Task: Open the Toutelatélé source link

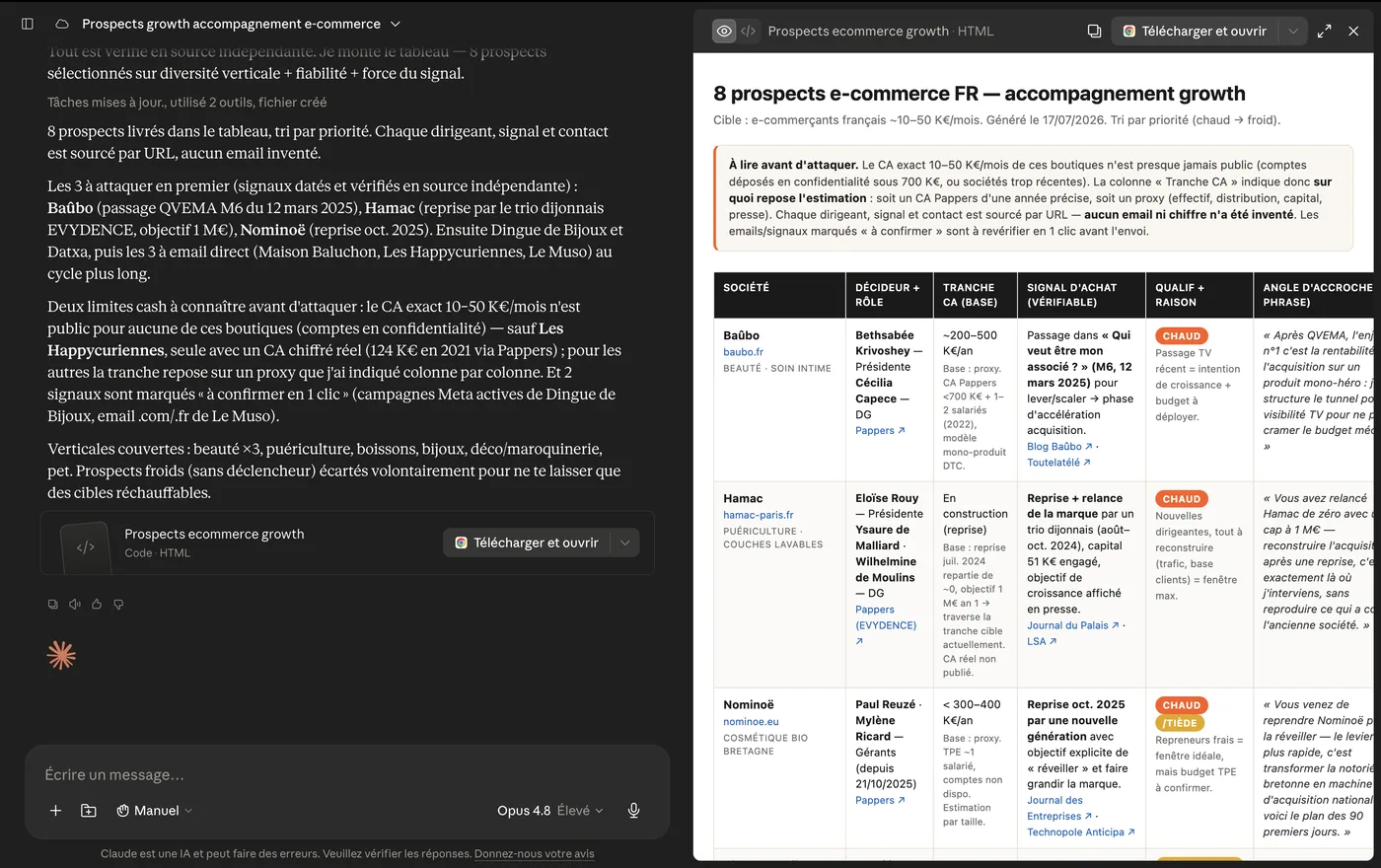Action: click(1059, 463)
